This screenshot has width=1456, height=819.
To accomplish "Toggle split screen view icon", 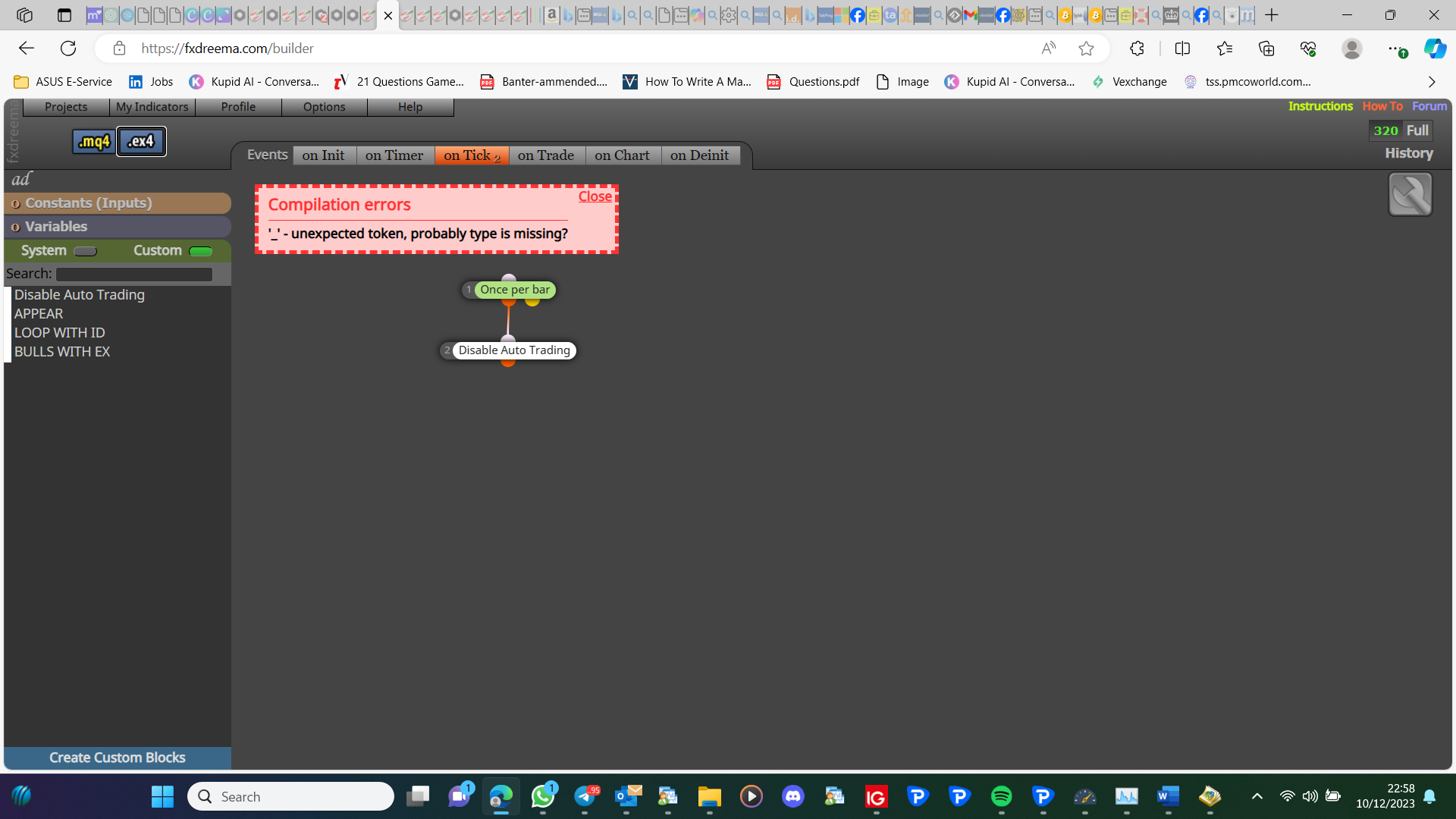I will pos(1182,49).
